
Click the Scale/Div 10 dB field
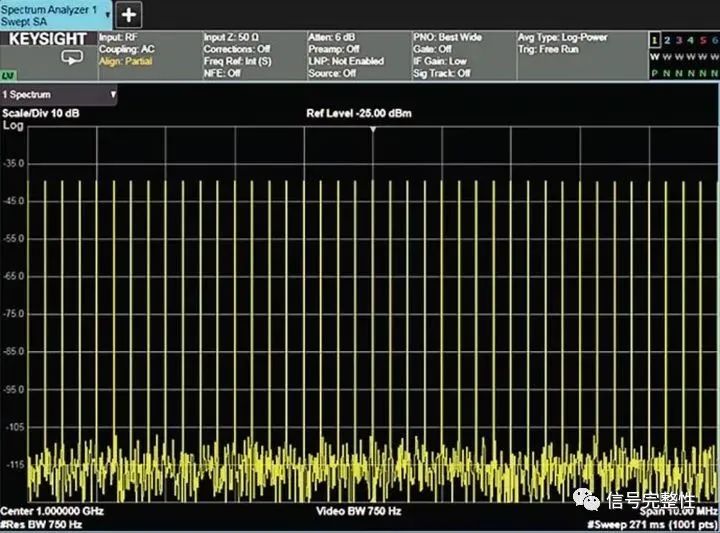pos(41,113)
